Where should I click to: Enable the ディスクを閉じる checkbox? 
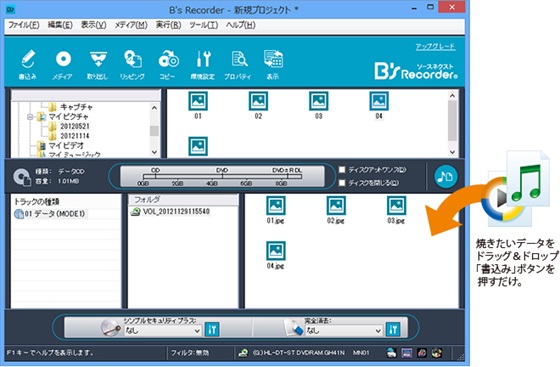[342, 183]
